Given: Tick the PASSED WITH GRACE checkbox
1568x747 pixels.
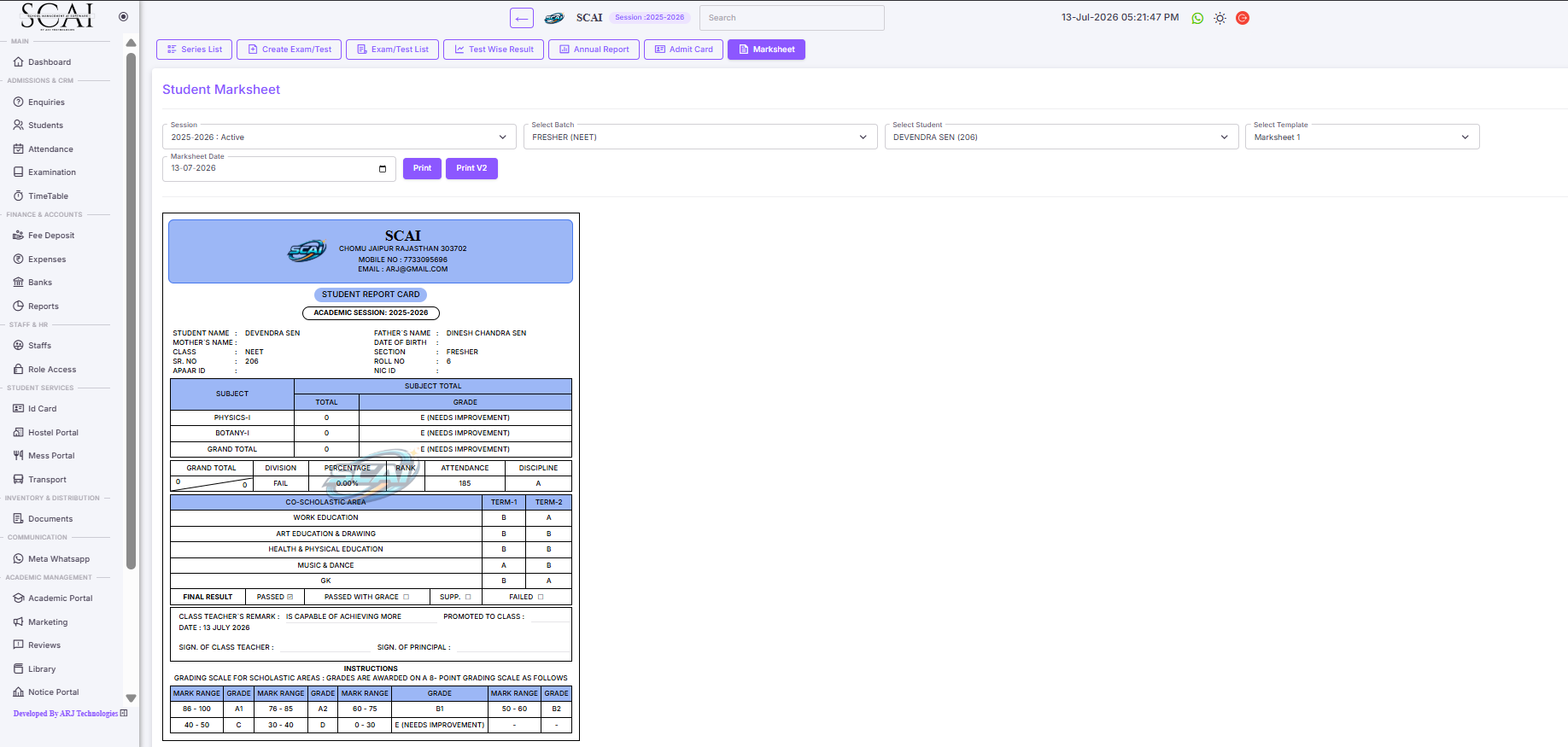Looking at the screenshot, I should click(407, 597).
